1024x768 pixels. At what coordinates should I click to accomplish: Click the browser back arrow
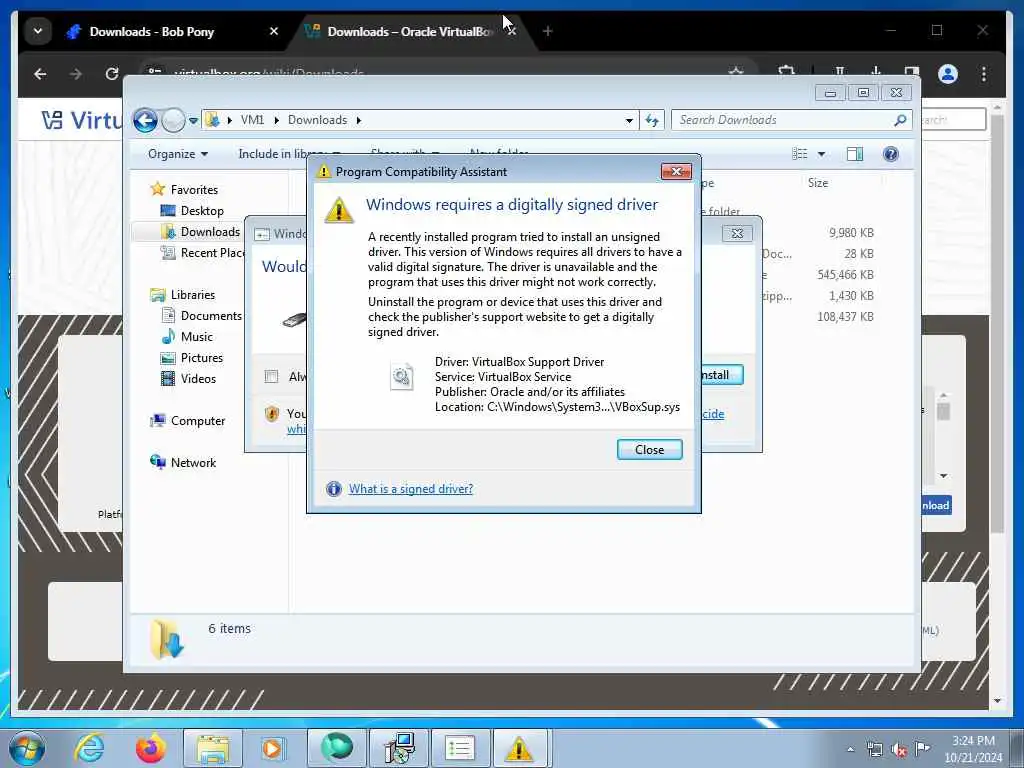coord(40,74)
